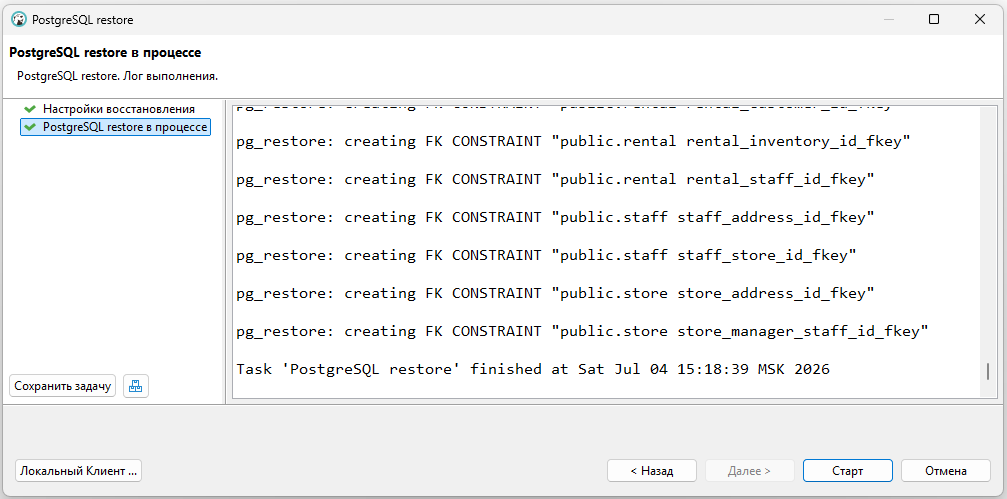This screenshot has height=499, width=1007.
Task: Click the Task 'PostgreSQL restore' finished line
Action: (533, 369)
